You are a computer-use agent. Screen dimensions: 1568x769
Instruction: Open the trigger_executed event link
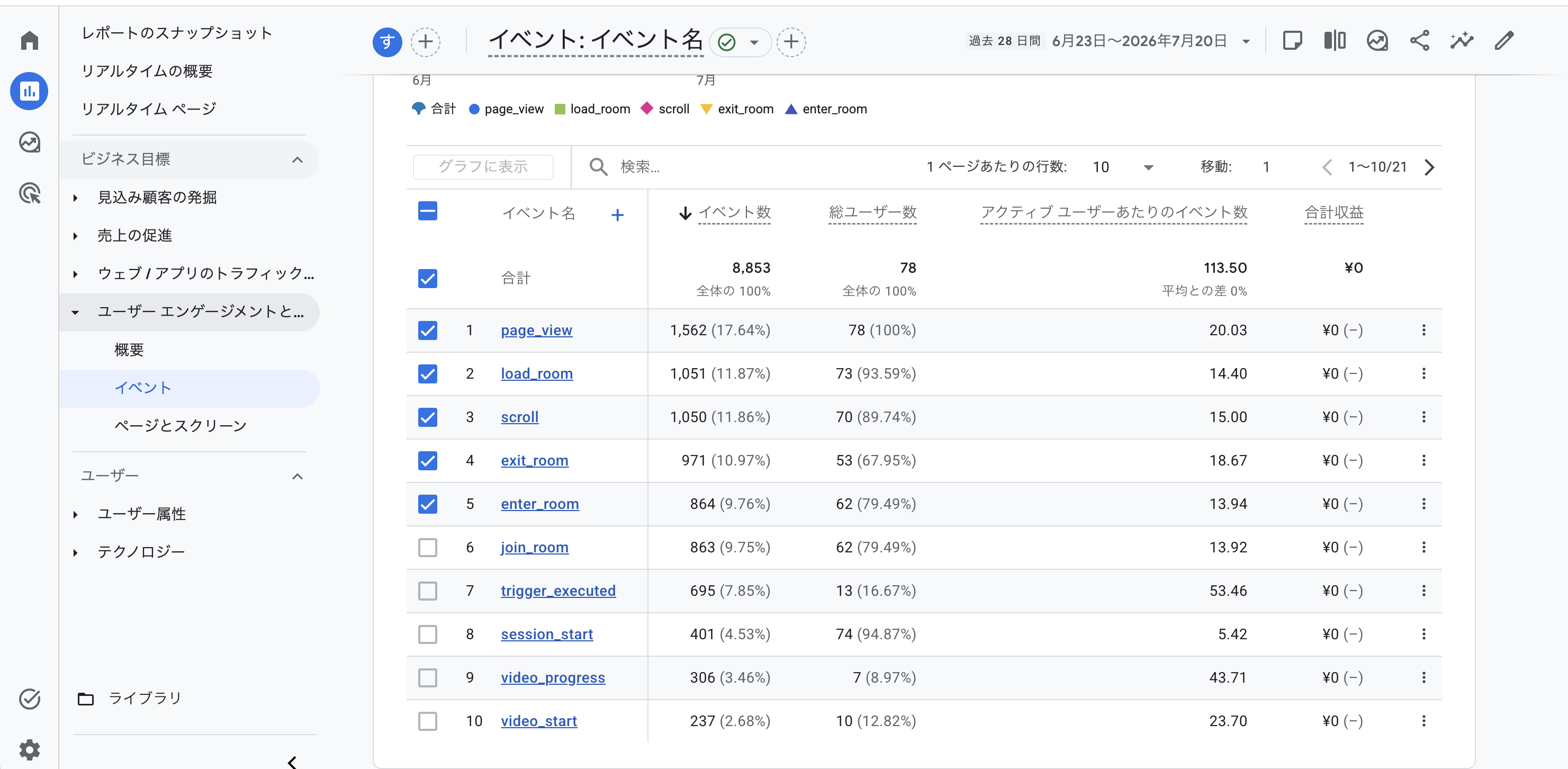pyautogui.click(x=558, y=591)
